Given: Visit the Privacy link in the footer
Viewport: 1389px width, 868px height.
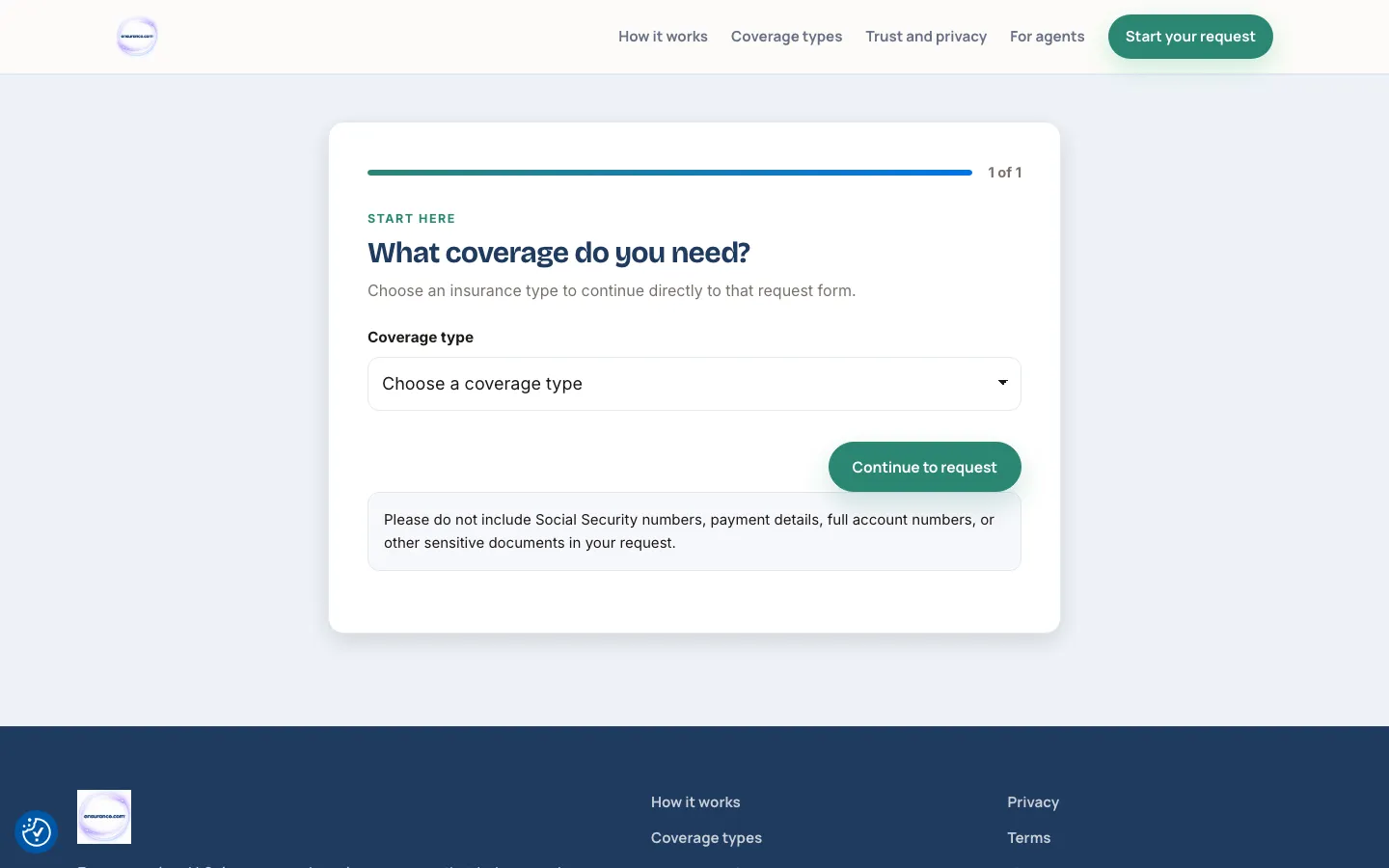Looking at the screenshot, I should coord(1033,802).
